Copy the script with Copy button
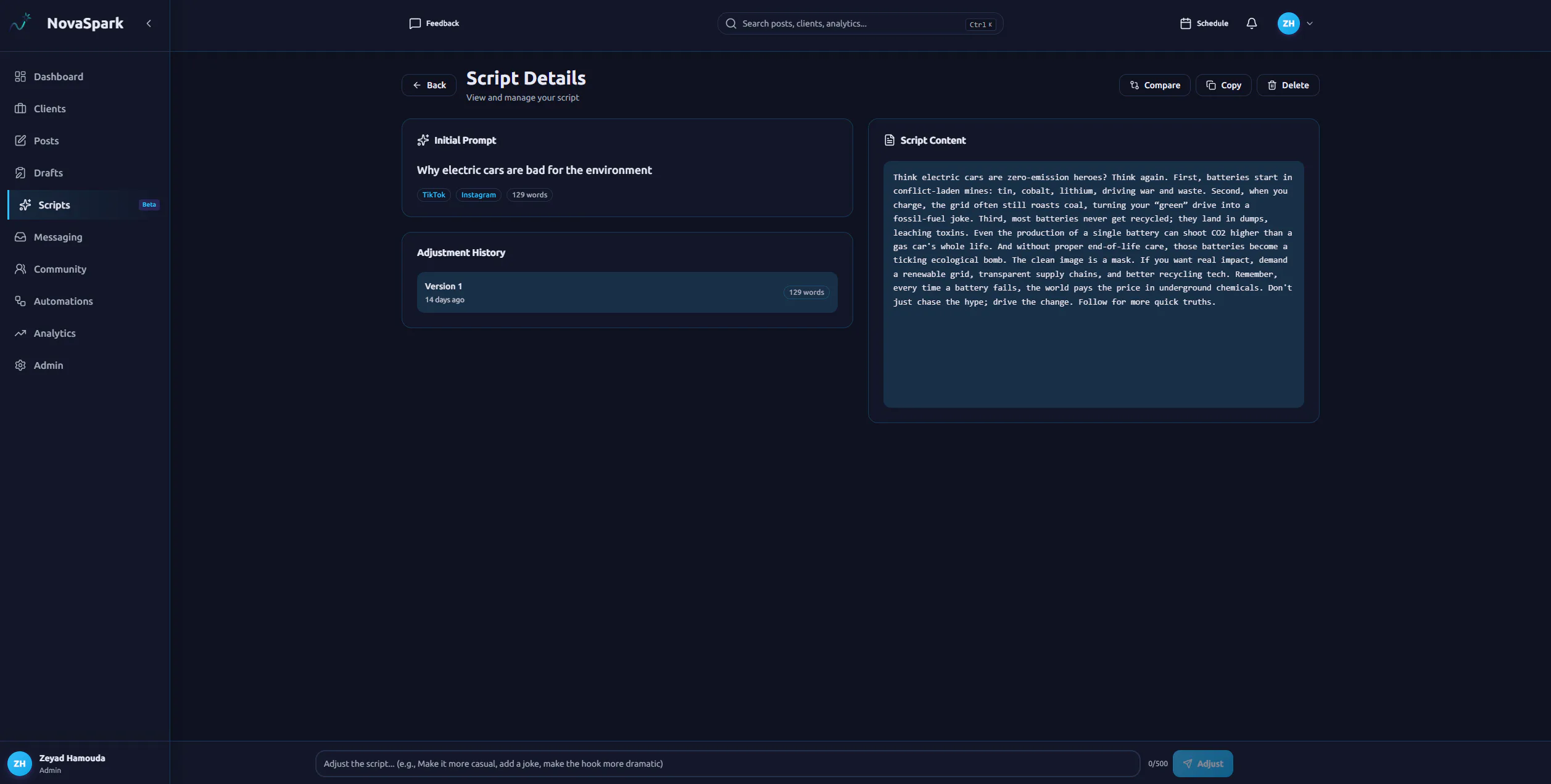 [1223, 85]
